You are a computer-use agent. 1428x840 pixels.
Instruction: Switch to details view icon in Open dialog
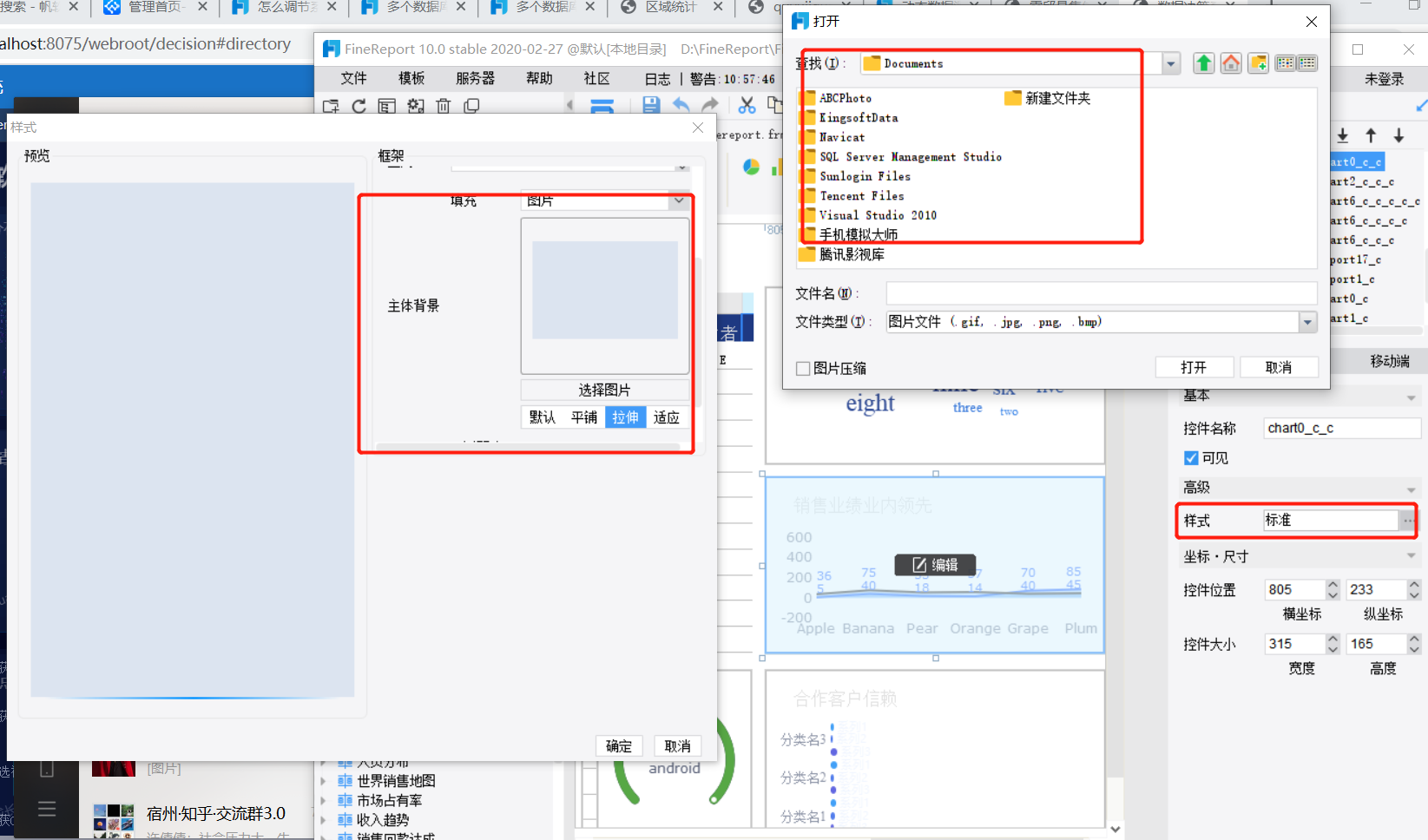click(x=1307, y=62)
